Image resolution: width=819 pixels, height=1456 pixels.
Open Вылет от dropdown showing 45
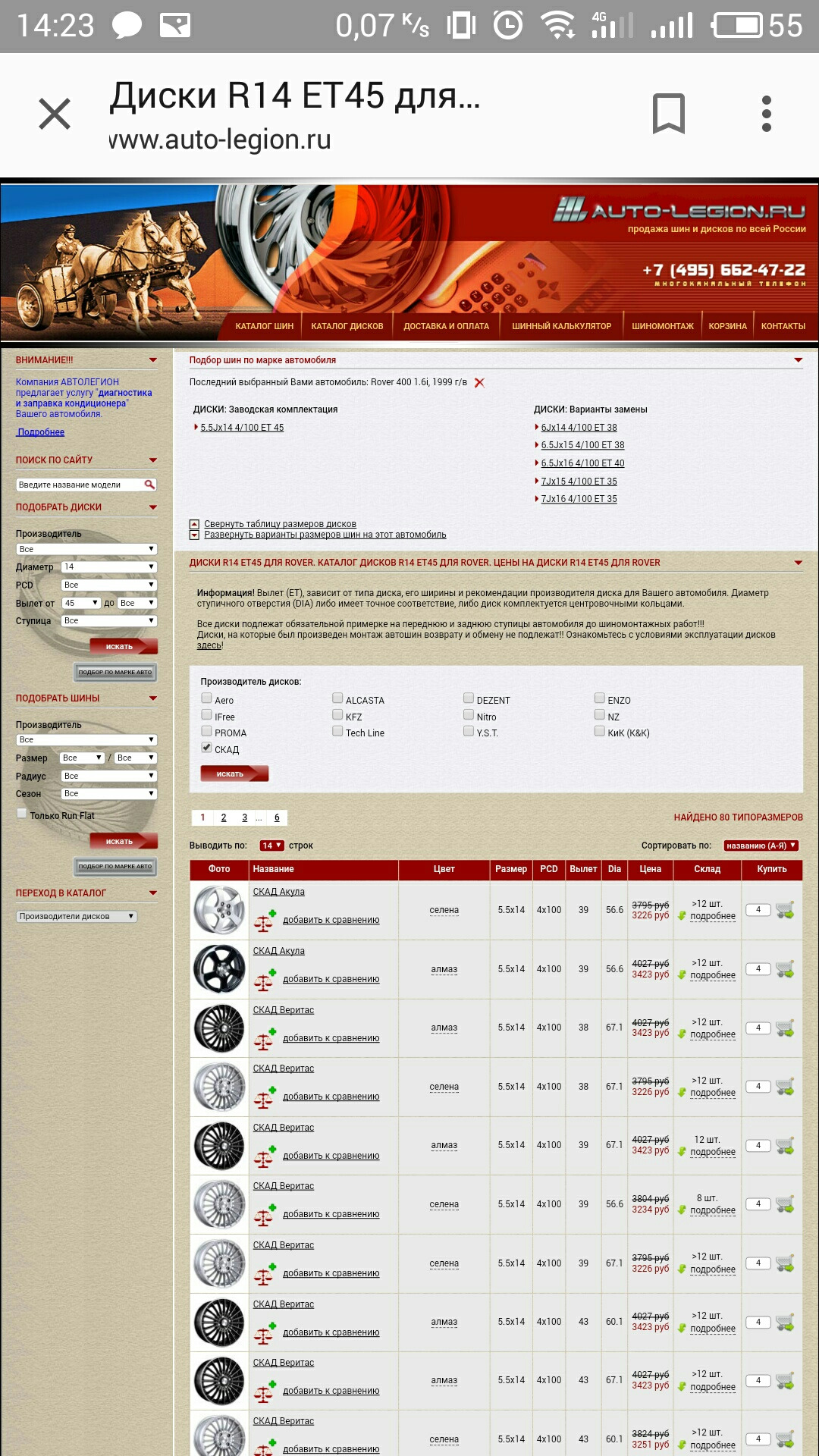tap(81, 603)
